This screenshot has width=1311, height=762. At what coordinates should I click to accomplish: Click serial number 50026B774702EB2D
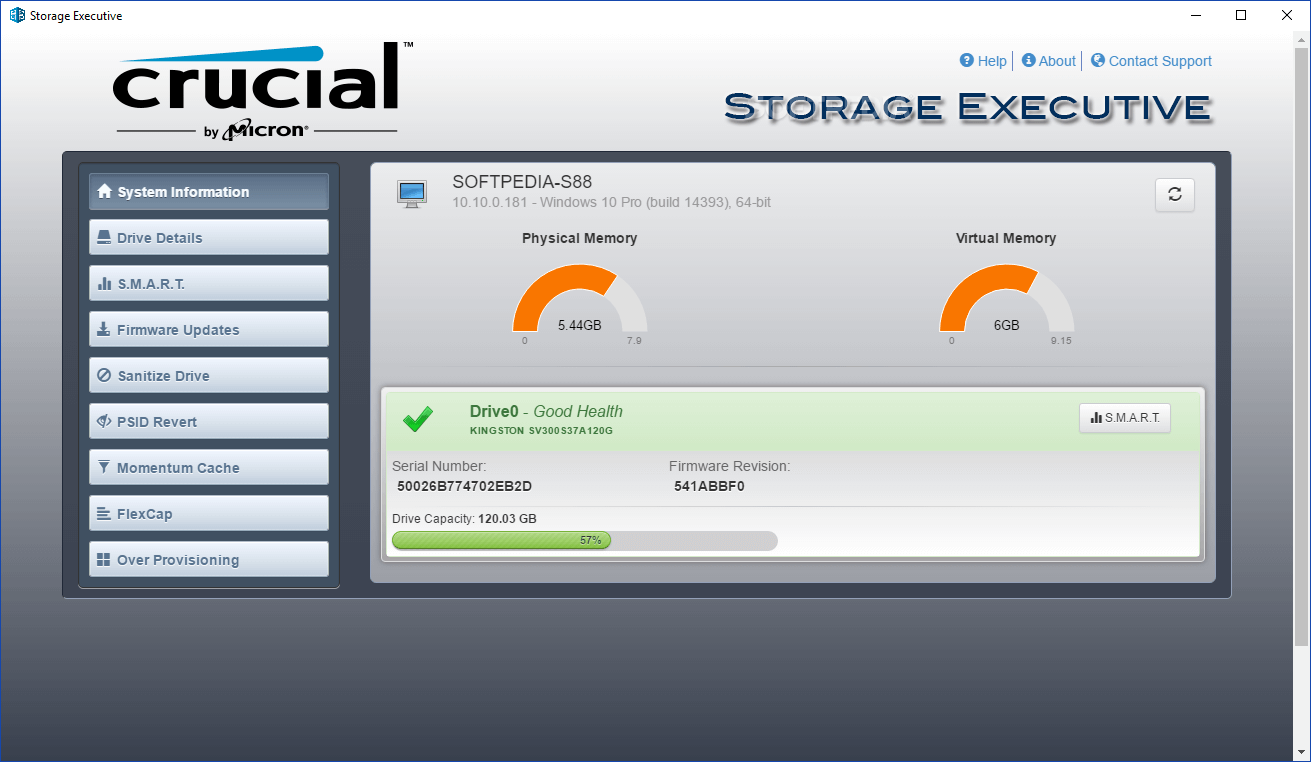point(464,487)
